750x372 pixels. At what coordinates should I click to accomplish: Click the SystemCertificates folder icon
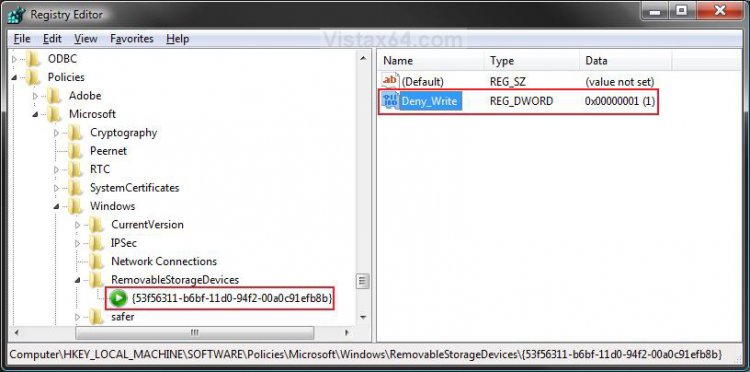click(75, 187)
